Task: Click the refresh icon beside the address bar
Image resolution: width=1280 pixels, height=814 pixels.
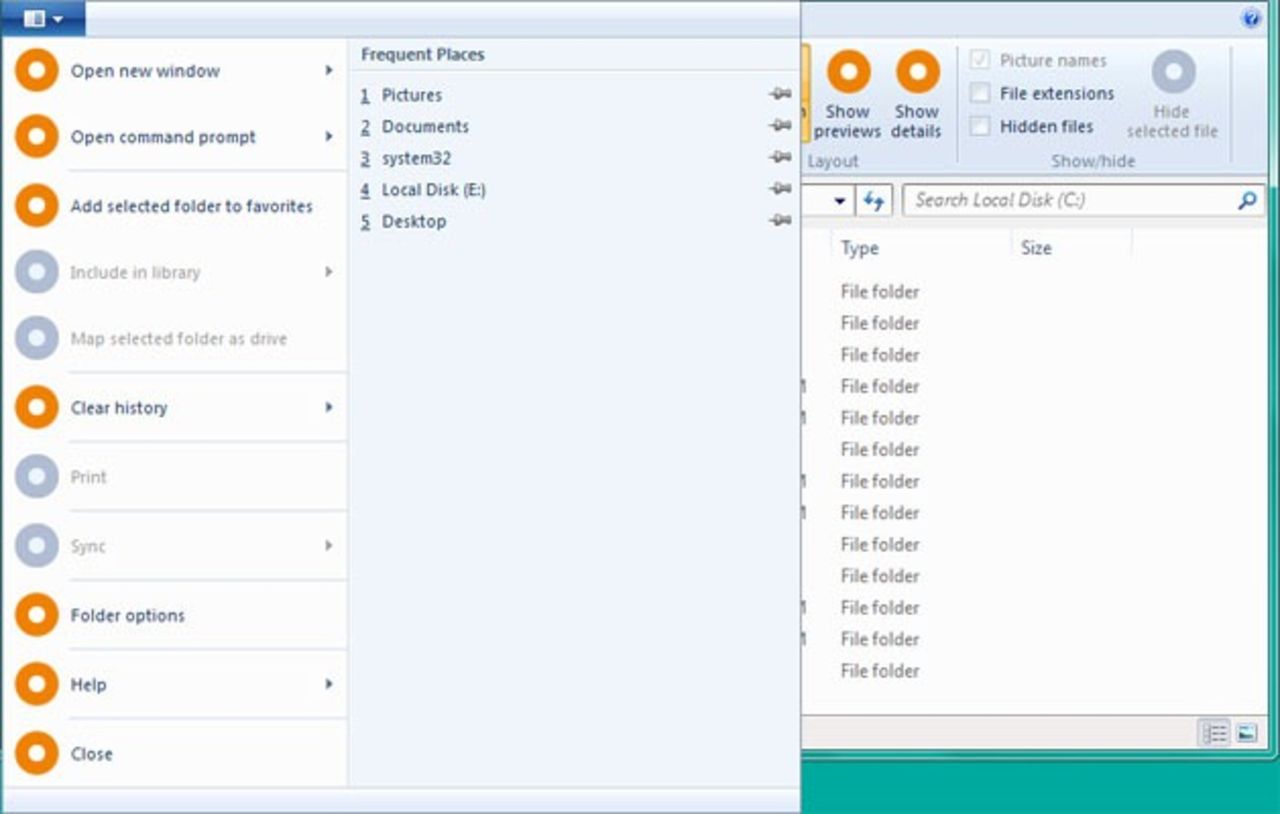Action: click(x=873, y=200)
